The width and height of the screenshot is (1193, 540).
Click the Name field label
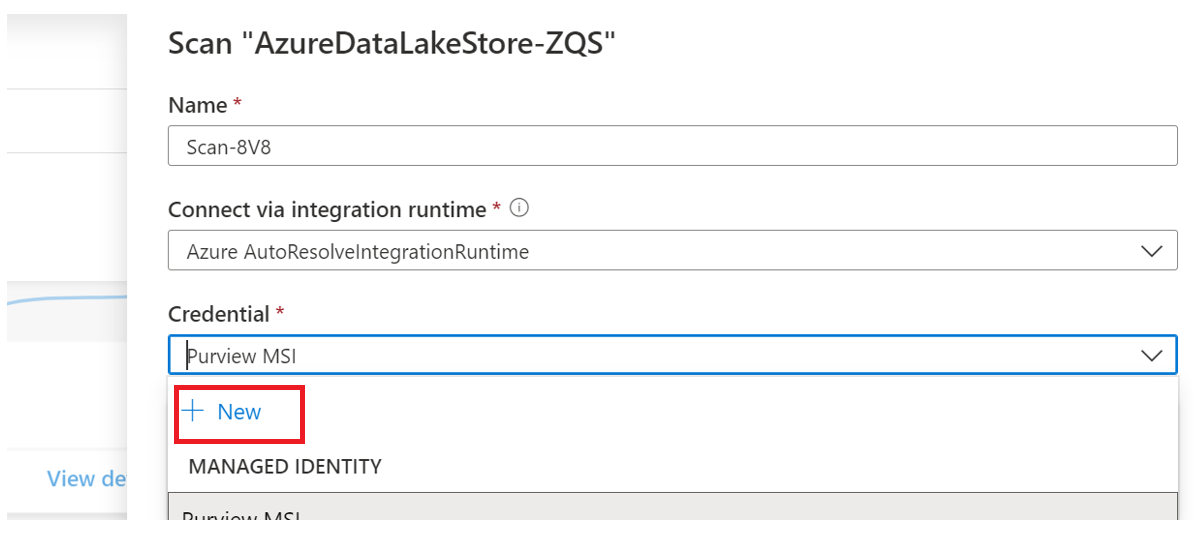click(x=198, y=105)
